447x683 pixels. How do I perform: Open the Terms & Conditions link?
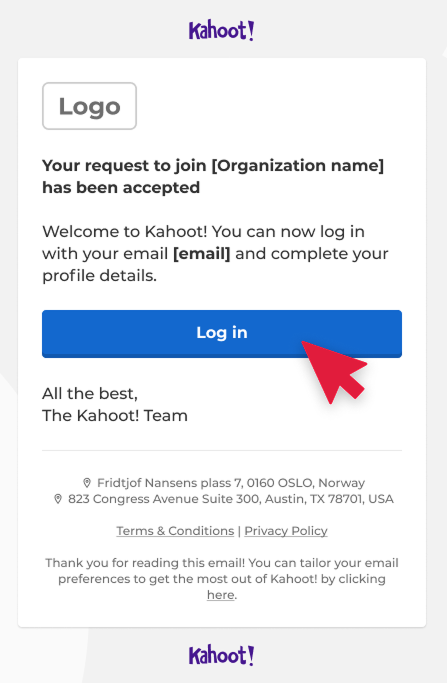pyautogui.click(x=175, y=531)
